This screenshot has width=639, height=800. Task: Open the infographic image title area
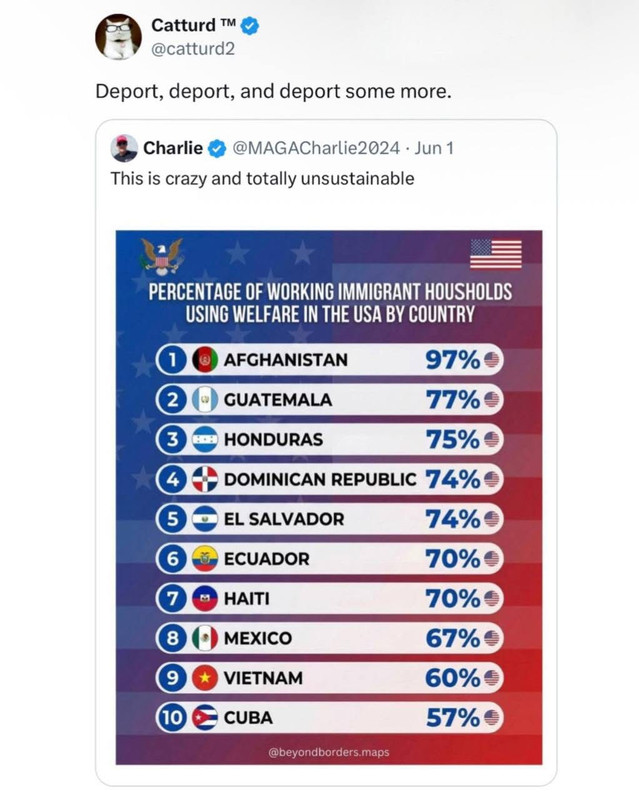pyautogui.click(x=330, y=303)
